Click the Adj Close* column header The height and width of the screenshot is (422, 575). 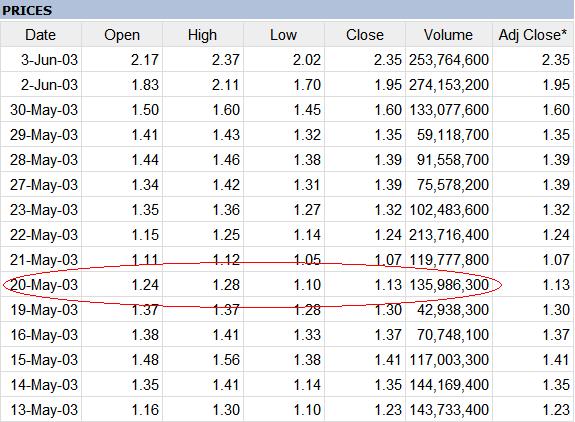[533, 35]
